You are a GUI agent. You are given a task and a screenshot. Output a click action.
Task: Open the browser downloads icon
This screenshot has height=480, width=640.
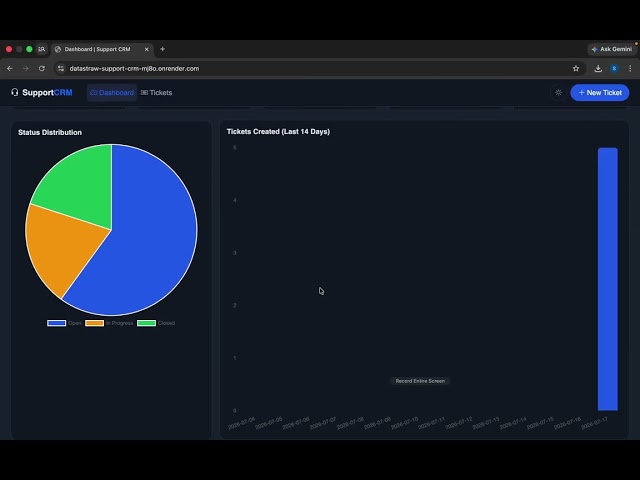[598, 69]
